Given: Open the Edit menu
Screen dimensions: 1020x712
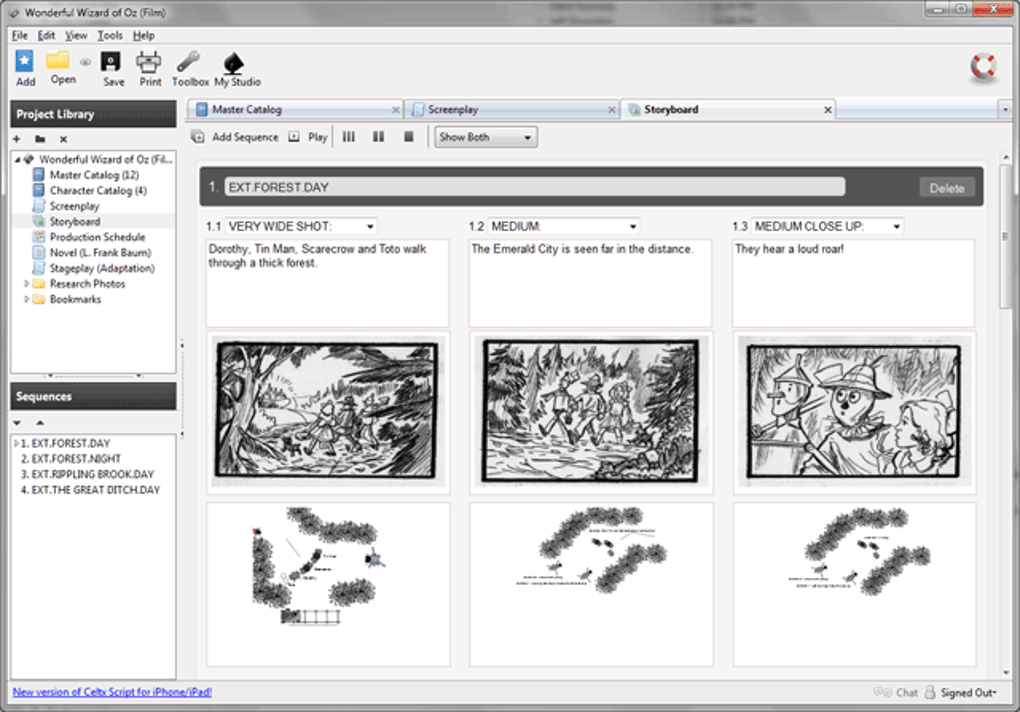Looking at the screenshot, I should point(46,35).
